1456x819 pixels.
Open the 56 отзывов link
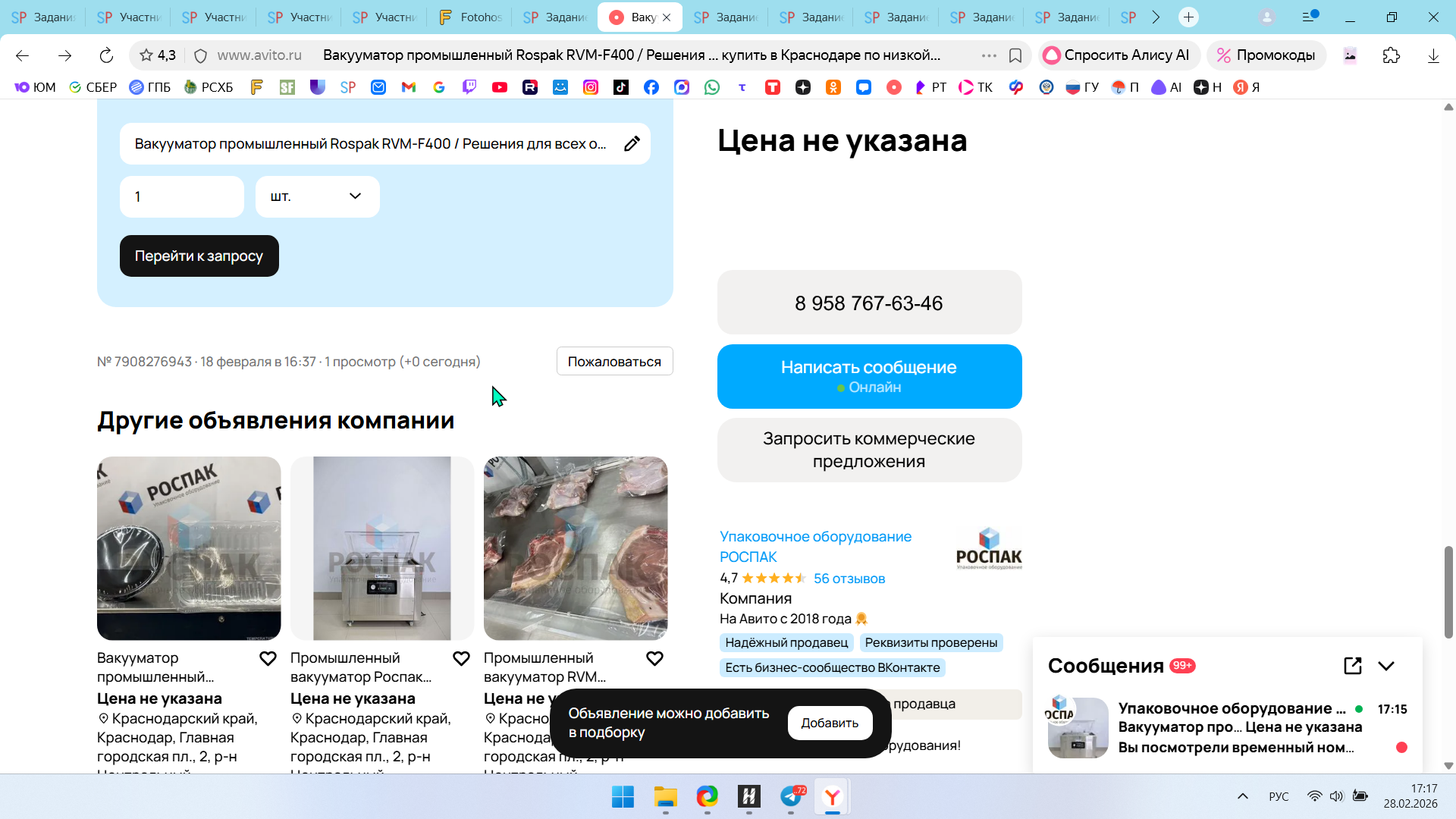[x=849, y=579]
